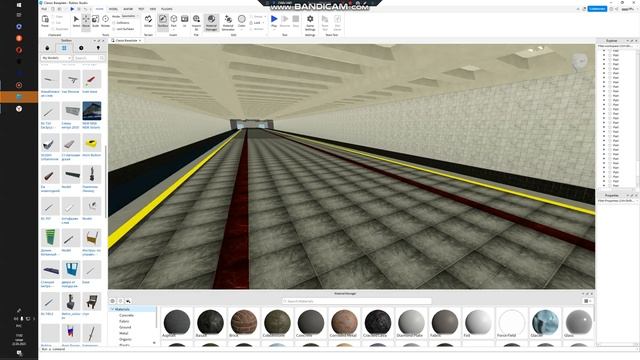Image resolution: width=640 pixels, height=360 pixels.
Task: Open Import 3D
Action: [x=196, y=22]
